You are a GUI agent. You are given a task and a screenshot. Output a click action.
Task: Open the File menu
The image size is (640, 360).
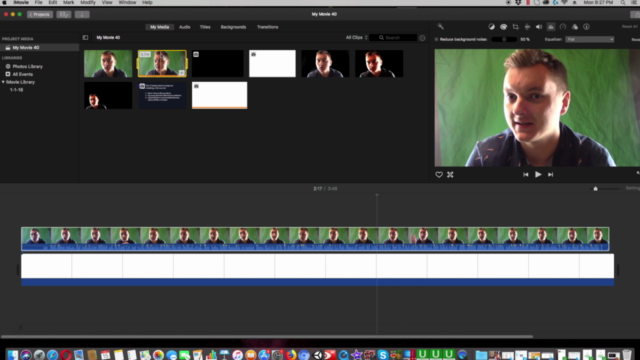coord(38,2)
